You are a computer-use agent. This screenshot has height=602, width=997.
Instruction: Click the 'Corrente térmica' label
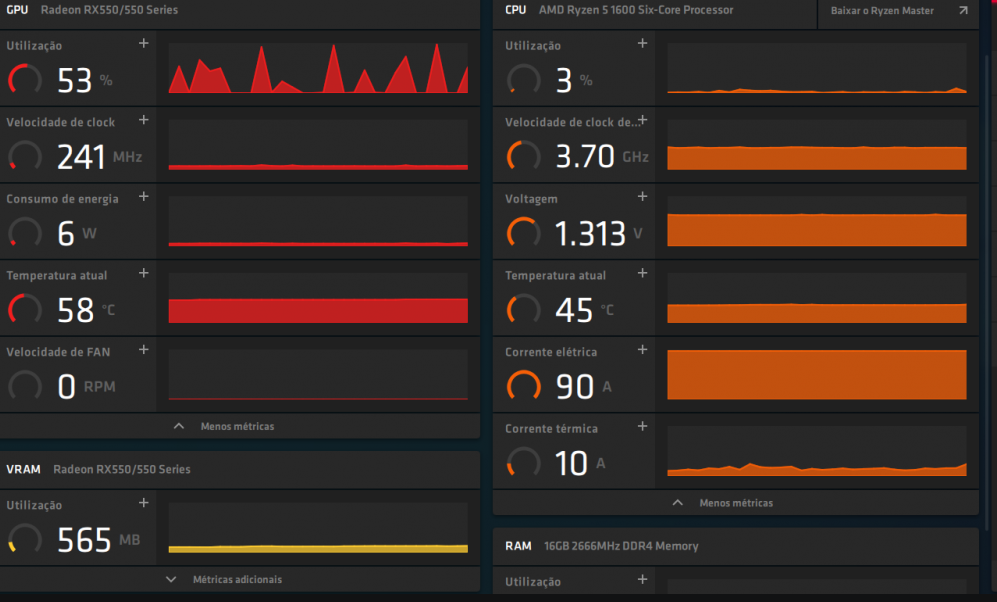pos(551,428)
